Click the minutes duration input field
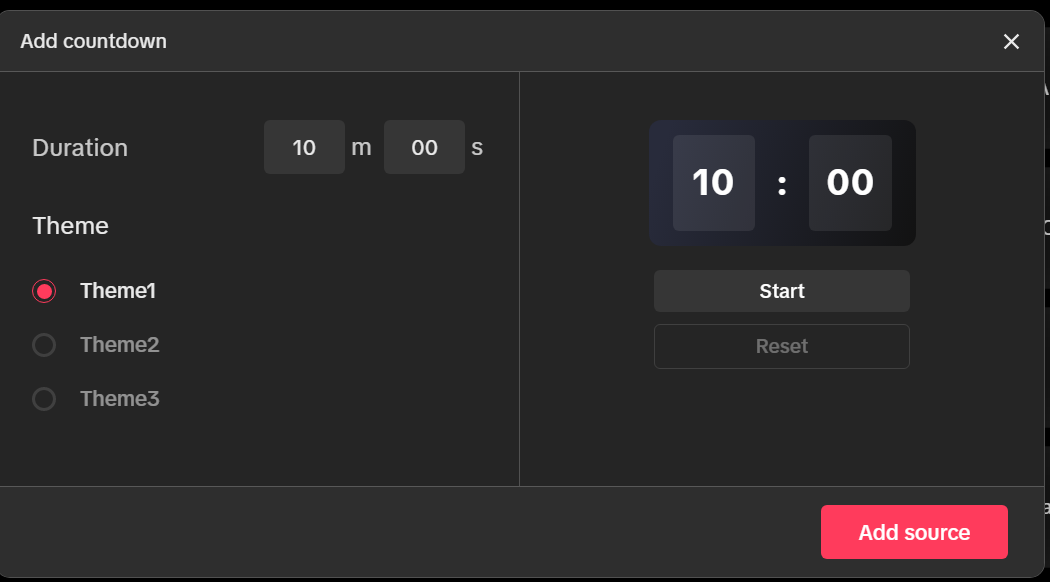This screenshot has width=1050, height=582. [304, 147]
